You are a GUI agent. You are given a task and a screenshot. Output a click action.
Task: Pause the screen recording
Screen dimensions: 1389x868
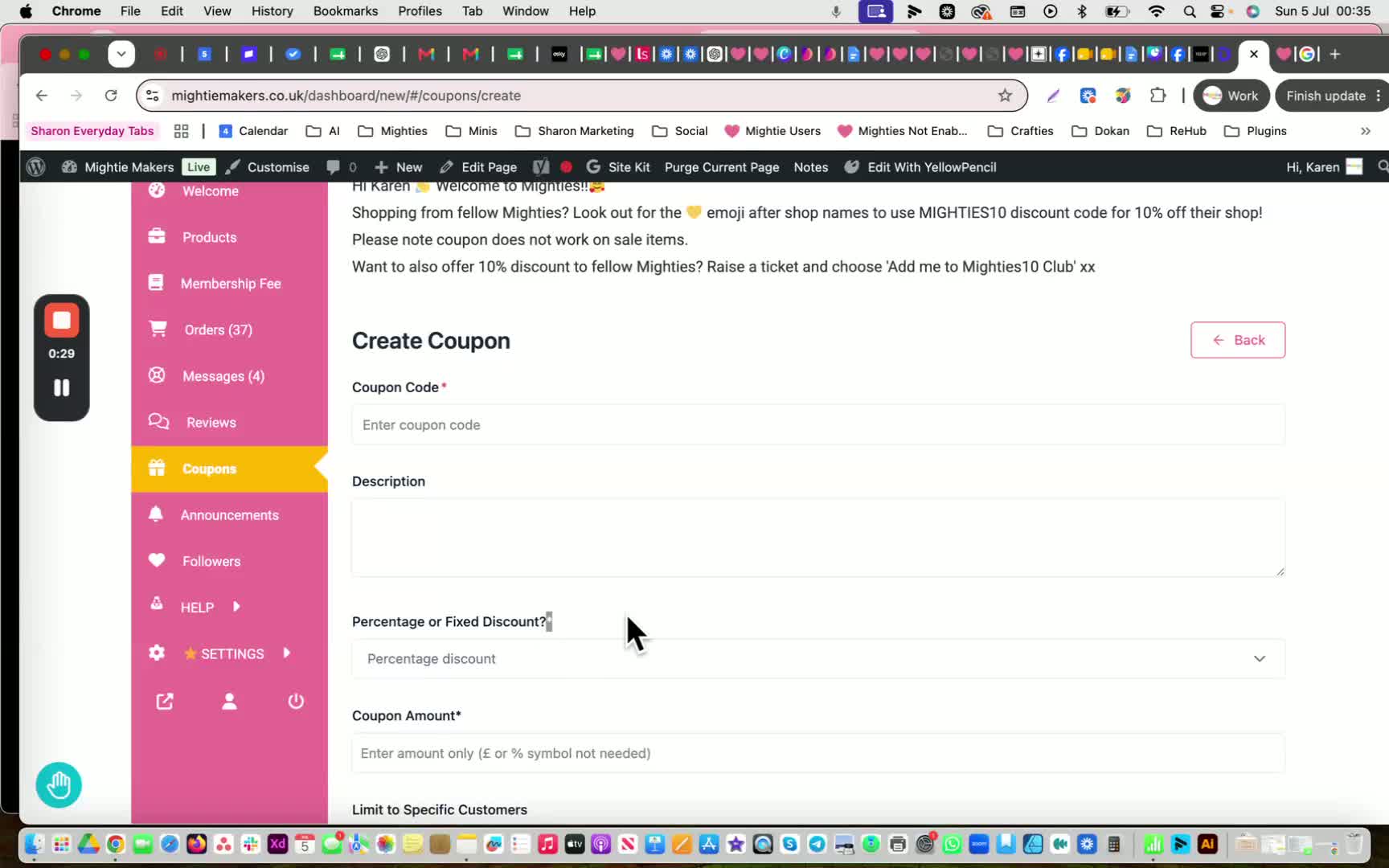point(61,388)
